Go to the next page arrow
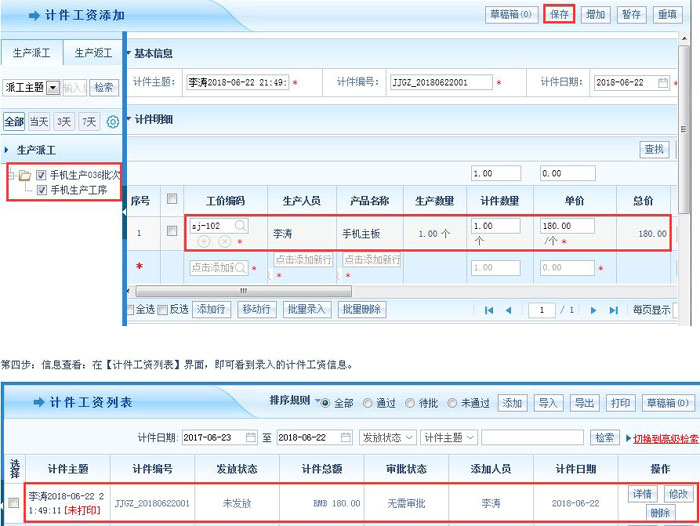This screenshot has height=526, width=700. [595, 310]
